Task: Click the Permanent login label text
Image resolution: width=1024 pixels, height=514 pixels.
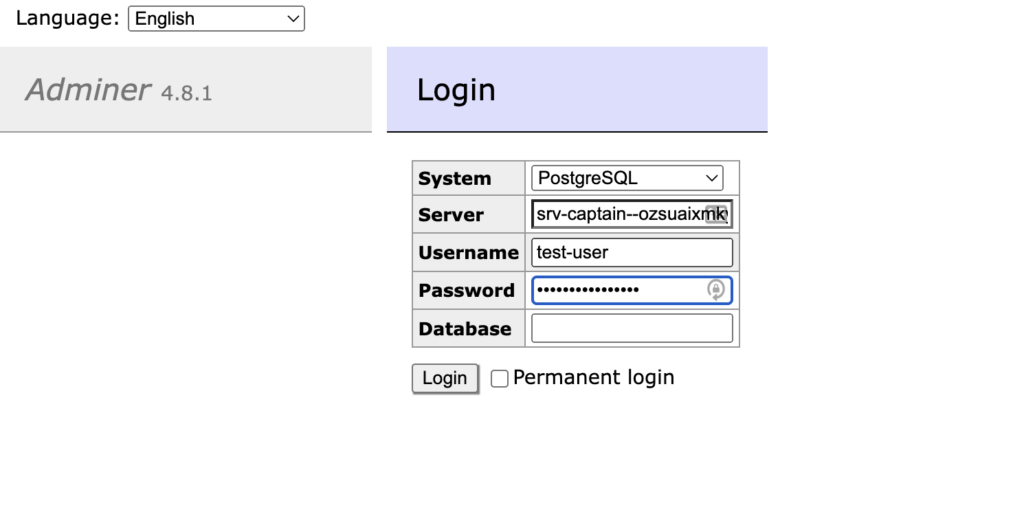Action: [x=593, y=377]
